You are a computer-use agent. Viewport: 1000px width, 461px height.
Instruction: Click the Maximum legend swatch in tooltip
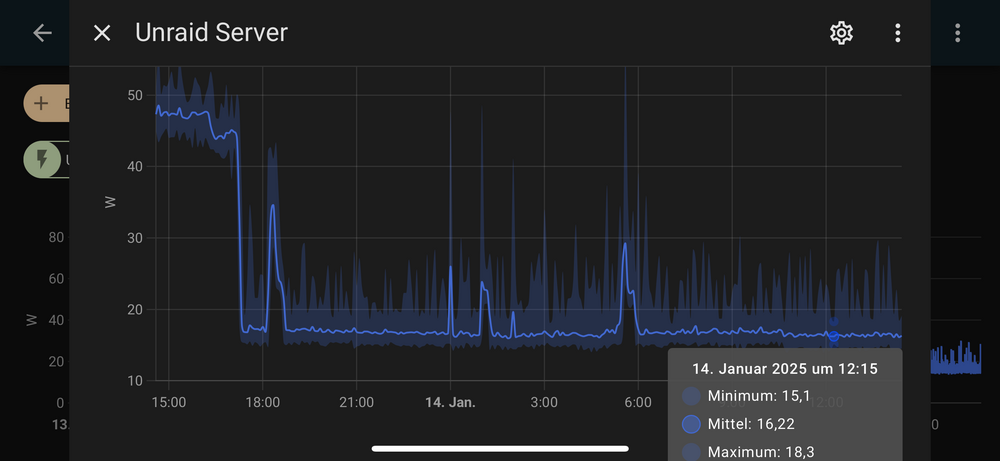tap(691, 451)
